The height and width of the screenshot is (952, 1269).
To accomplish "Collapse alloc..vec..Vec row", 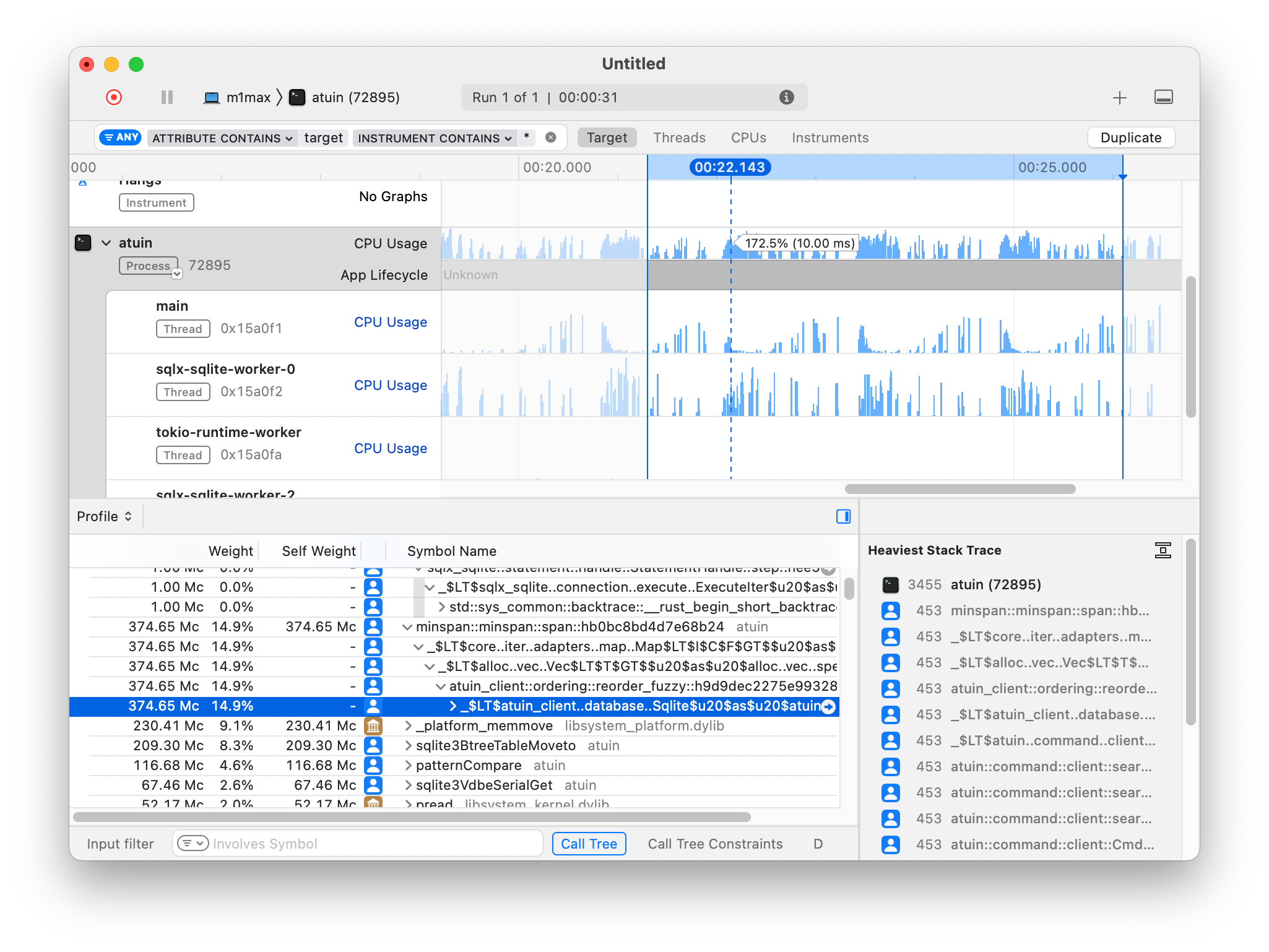I will pyautogui.click(x=430, y=667).
